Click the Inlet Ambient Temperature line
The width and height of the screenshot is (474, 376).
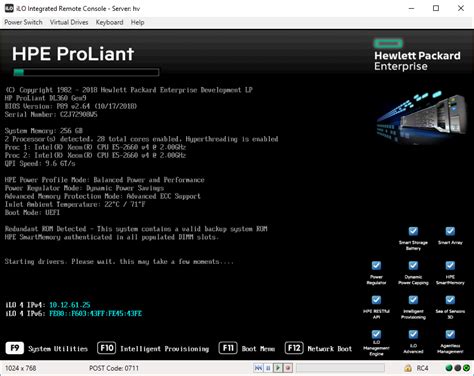75,204
